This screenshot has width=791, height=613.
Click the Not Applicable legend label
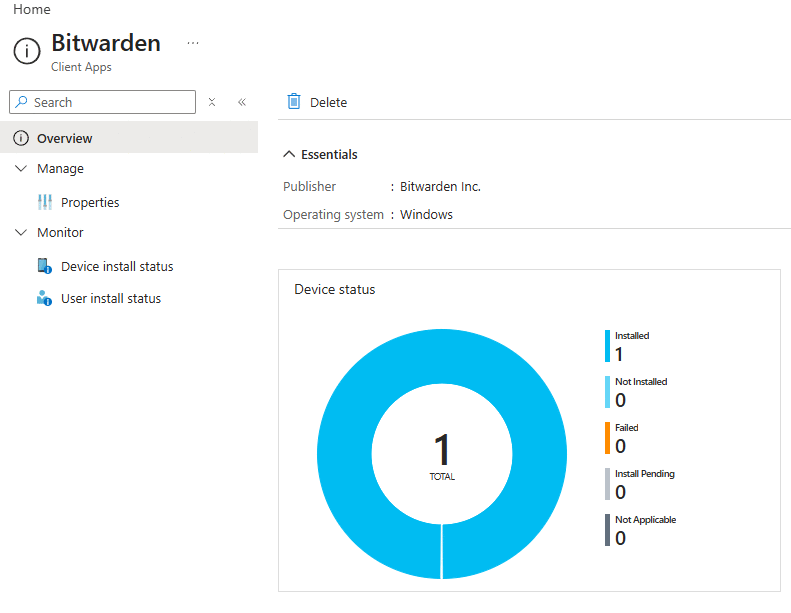pyautogui.click(x=646, y=520)
